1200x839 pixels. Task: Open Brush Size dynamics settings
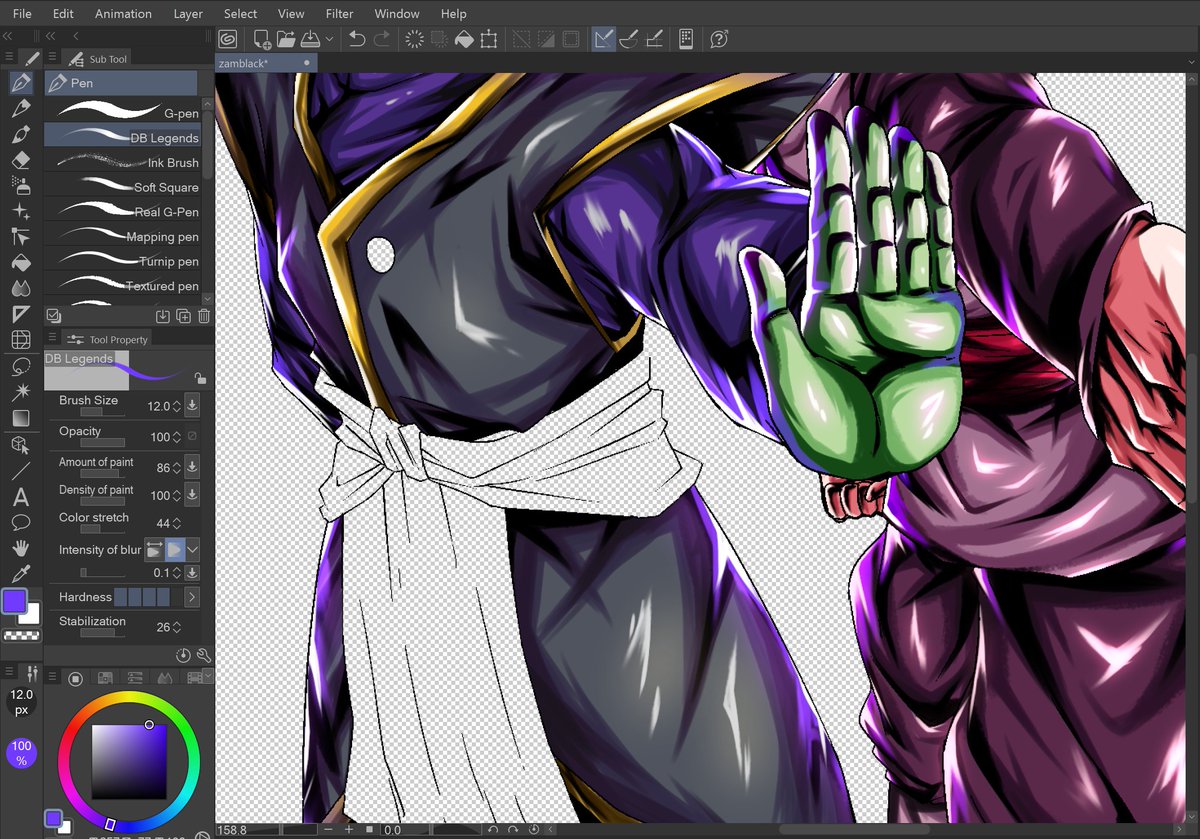click(x=192, y=406)
